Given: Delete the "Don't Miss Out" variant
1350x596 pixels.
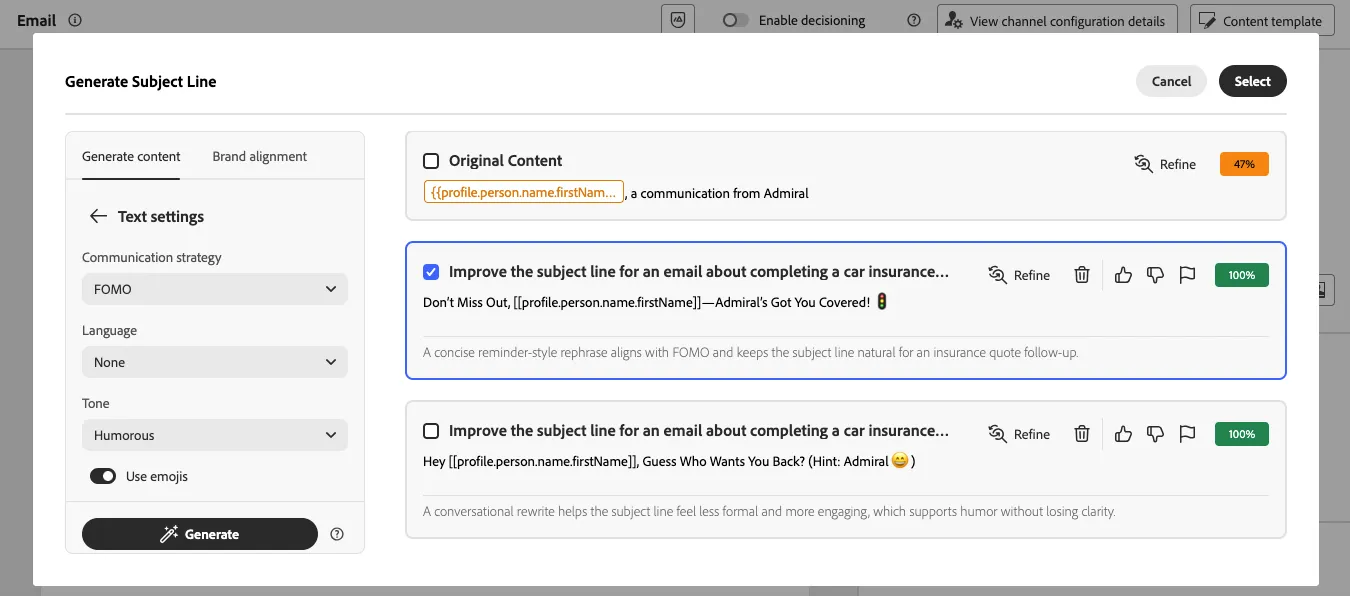Looking at the screenshot, I should tap(1081, 275).
